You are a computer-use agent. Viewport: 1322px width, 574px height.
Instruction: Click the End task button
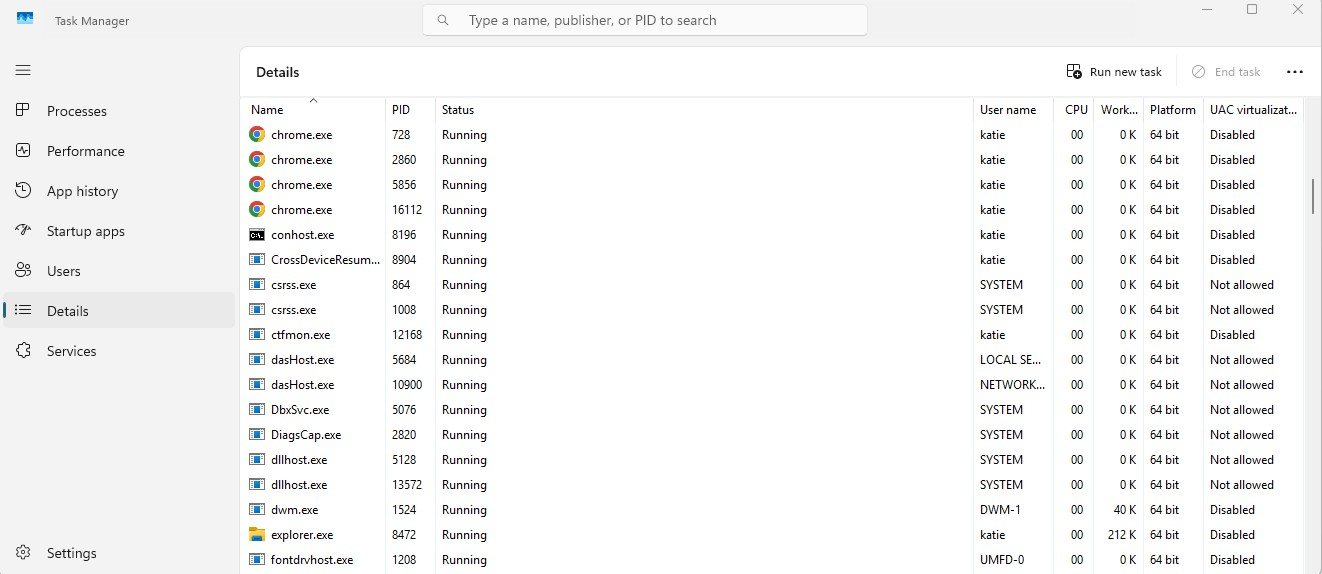(1225, 72)
